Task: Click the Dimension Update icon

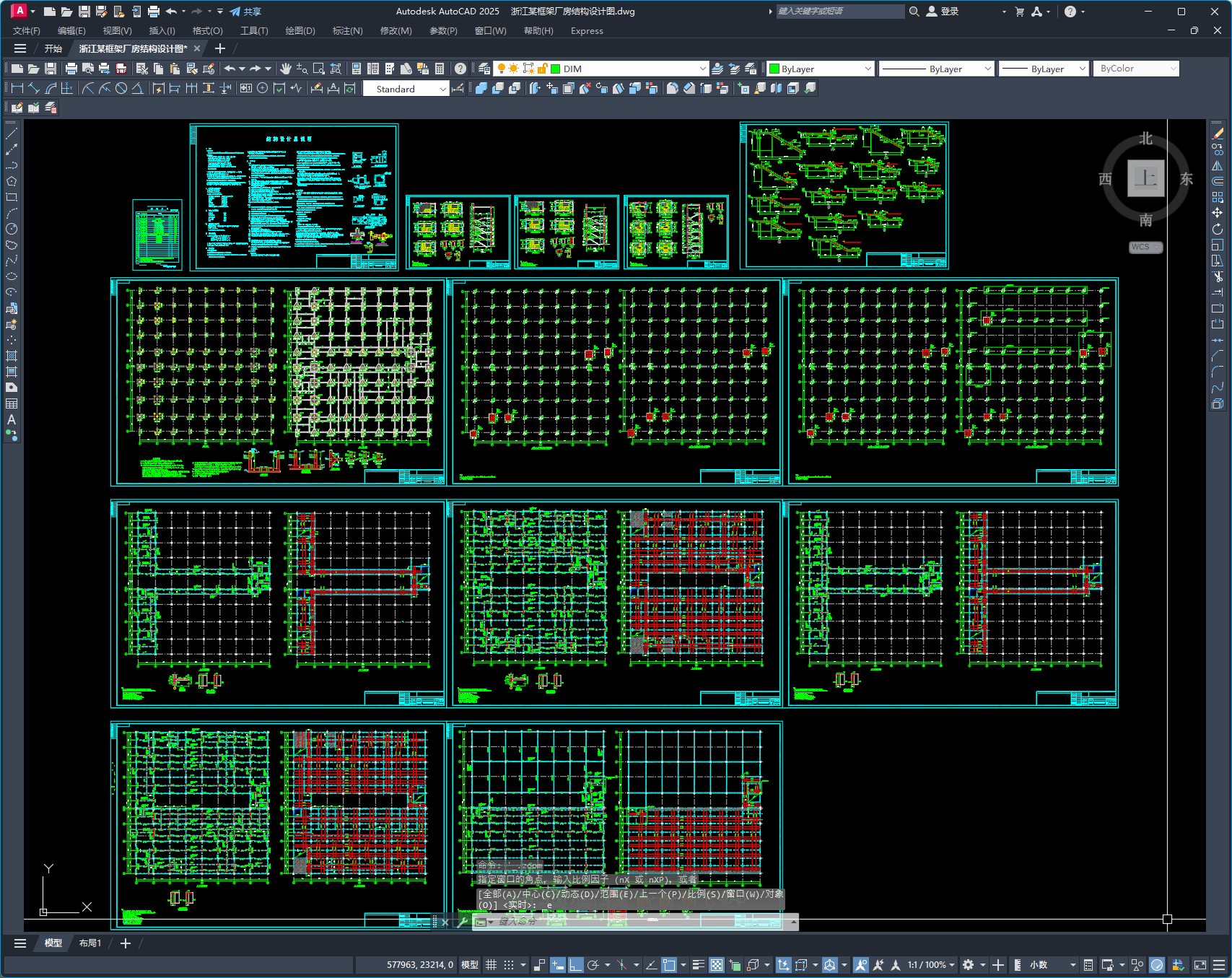Action: pos(350,88)
